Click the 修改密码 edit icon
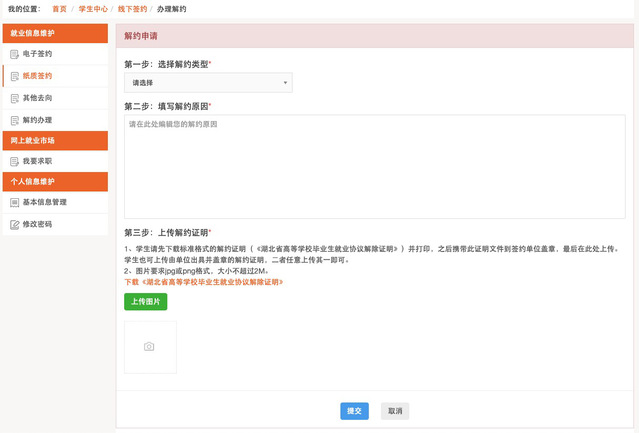 click(x=13, y=224)
